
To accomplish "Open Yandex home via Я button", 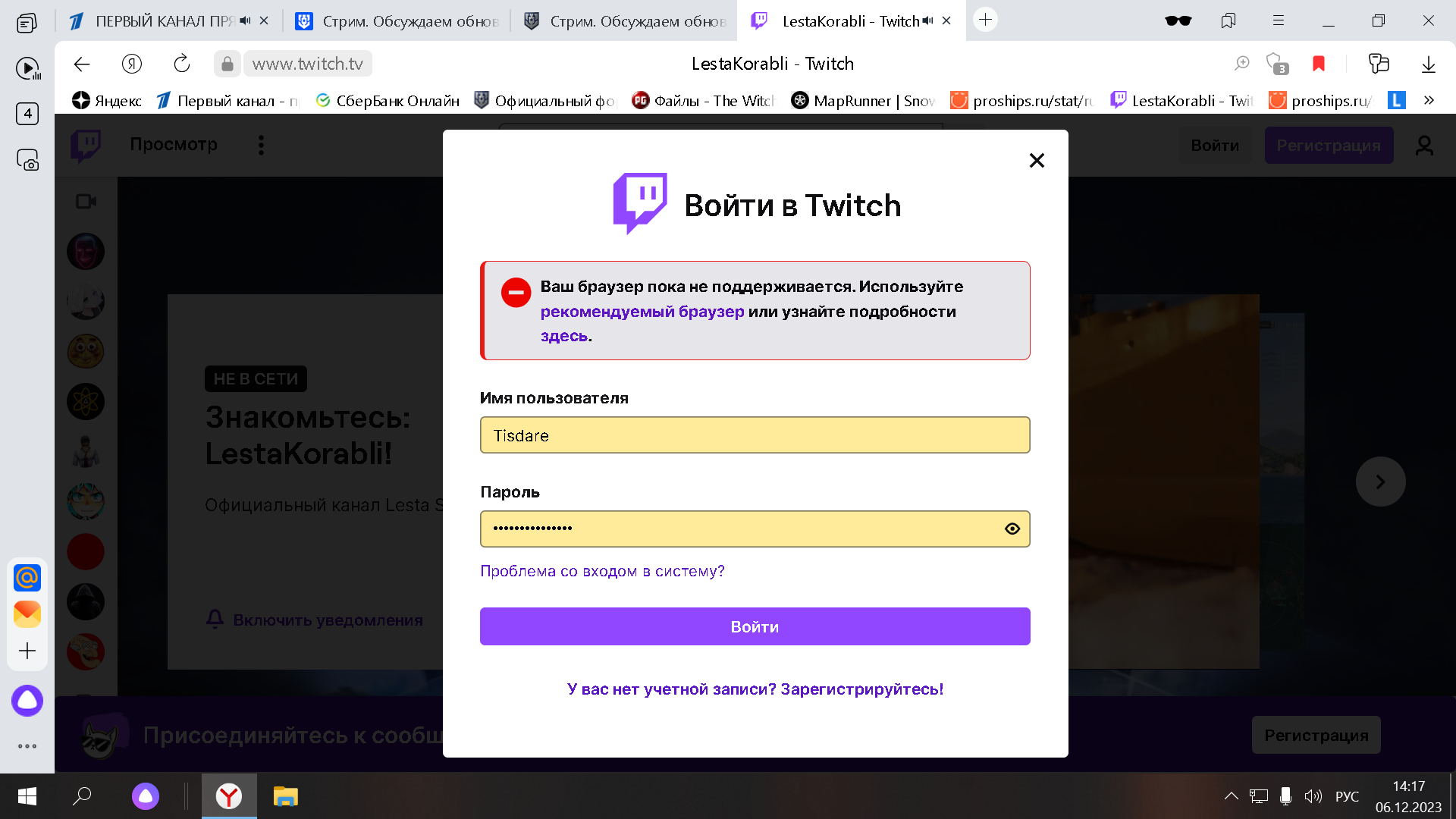I will tap(132, 64).
